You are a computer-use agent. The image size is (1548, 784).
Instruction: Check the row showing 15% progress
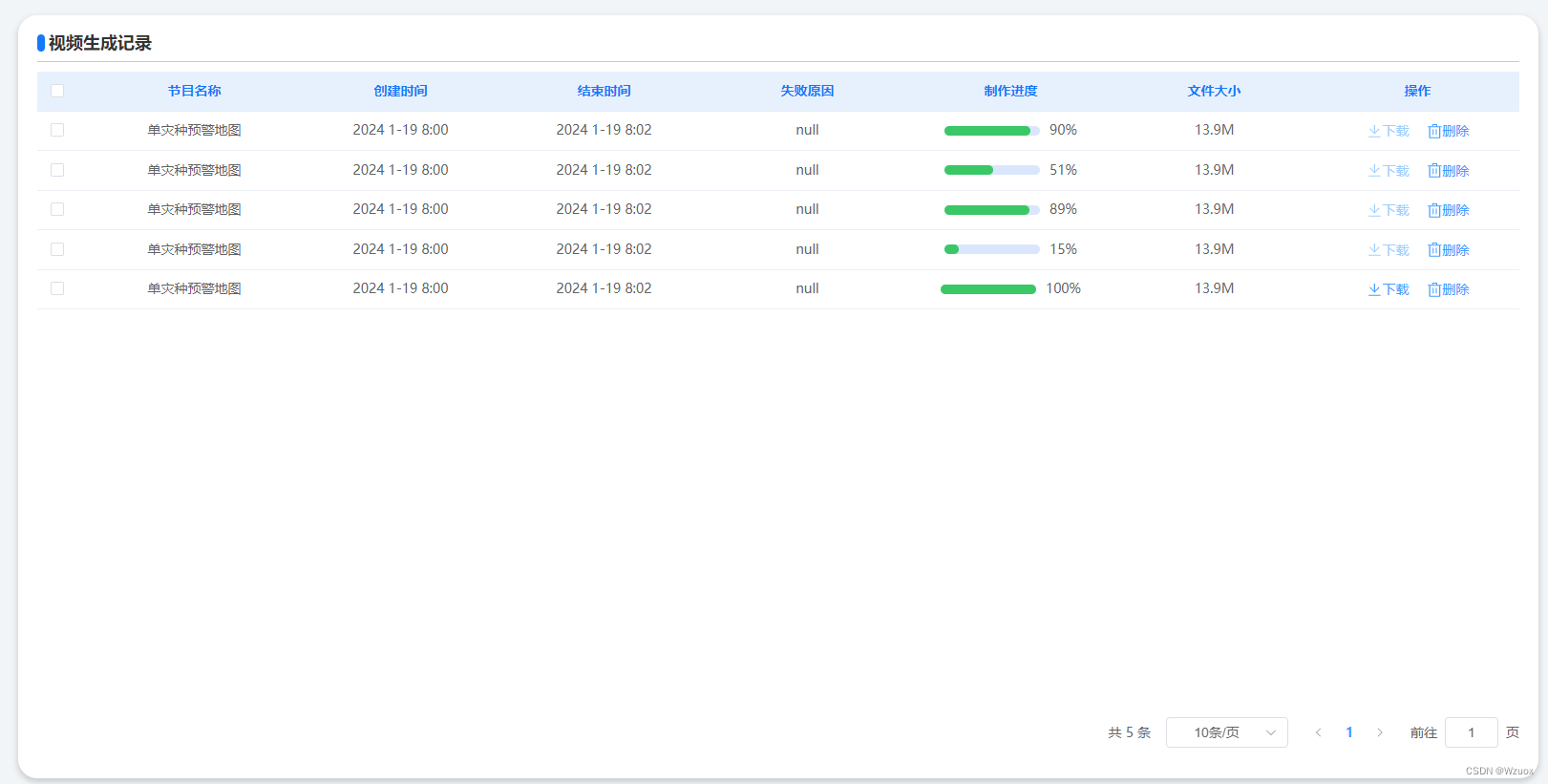coord(57,249)
